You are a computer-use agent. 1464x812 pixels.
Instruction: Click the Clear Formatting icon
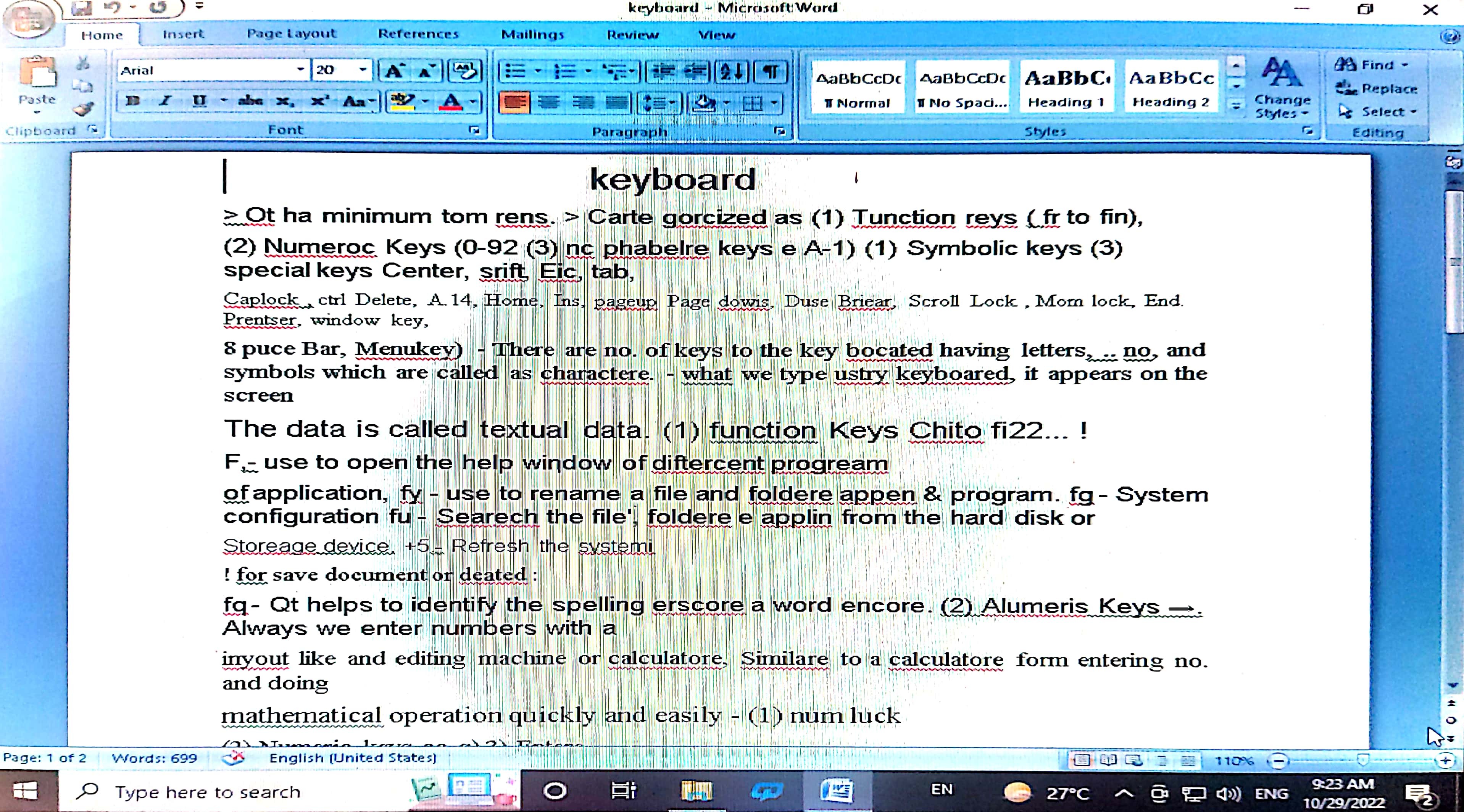[x=464, y=71]
